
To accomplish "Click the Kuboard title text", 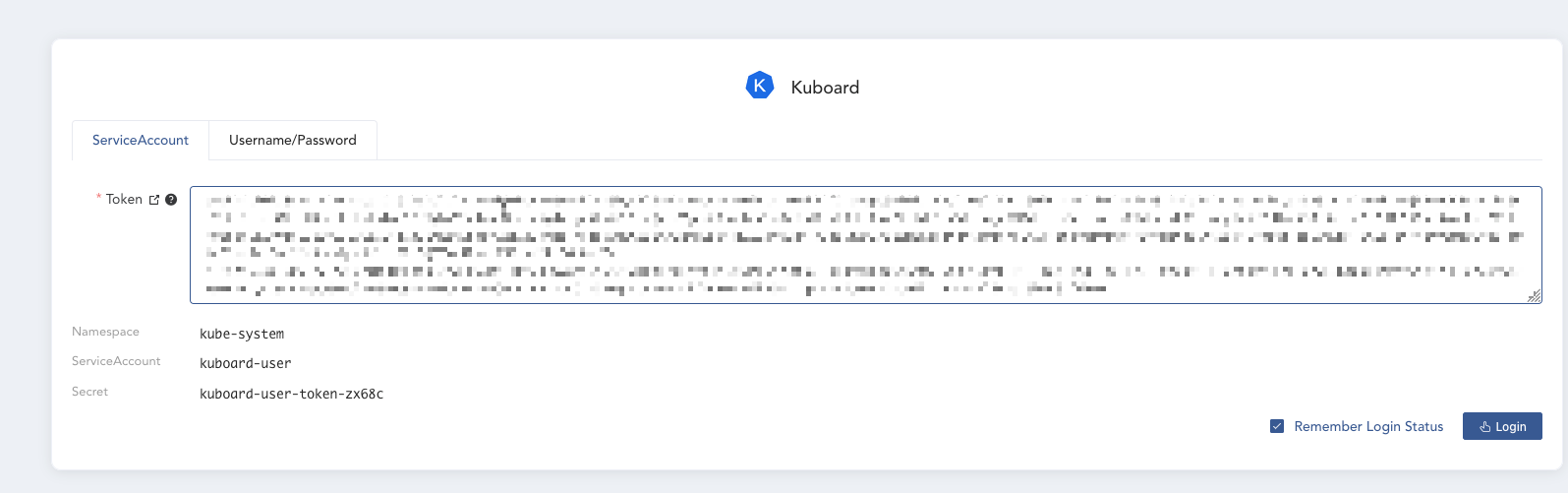I will (x=825, y=87).
